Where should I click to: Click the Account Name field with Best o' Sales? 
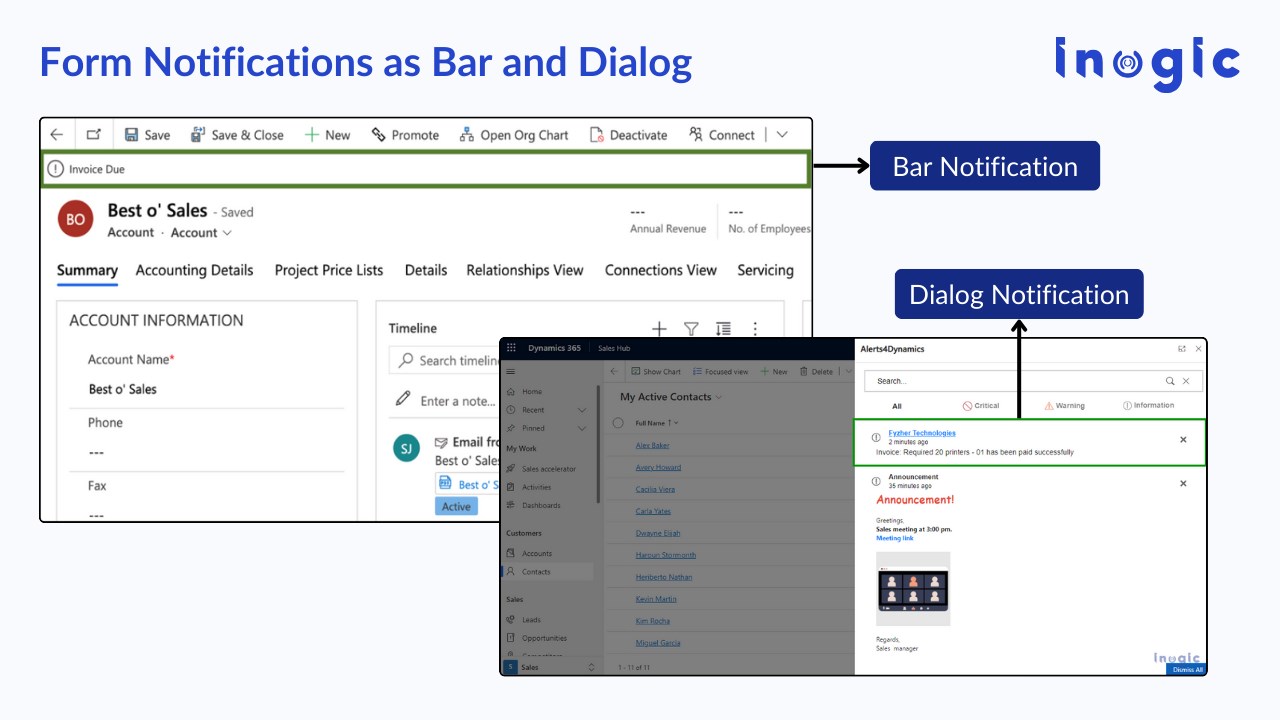[x=123, y=389]
